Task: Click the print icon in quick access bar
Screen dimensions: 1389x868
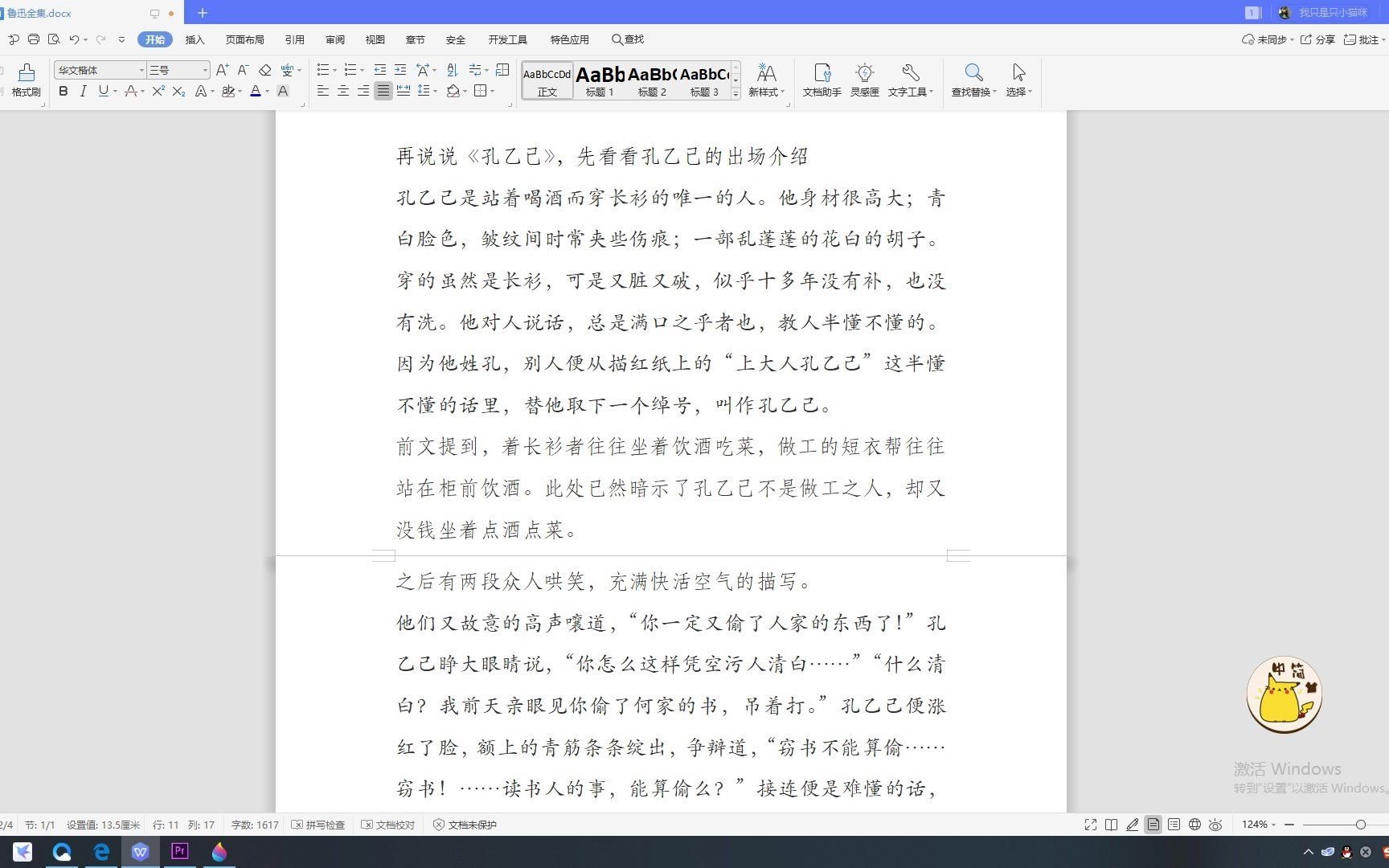Action: point(34,39)
